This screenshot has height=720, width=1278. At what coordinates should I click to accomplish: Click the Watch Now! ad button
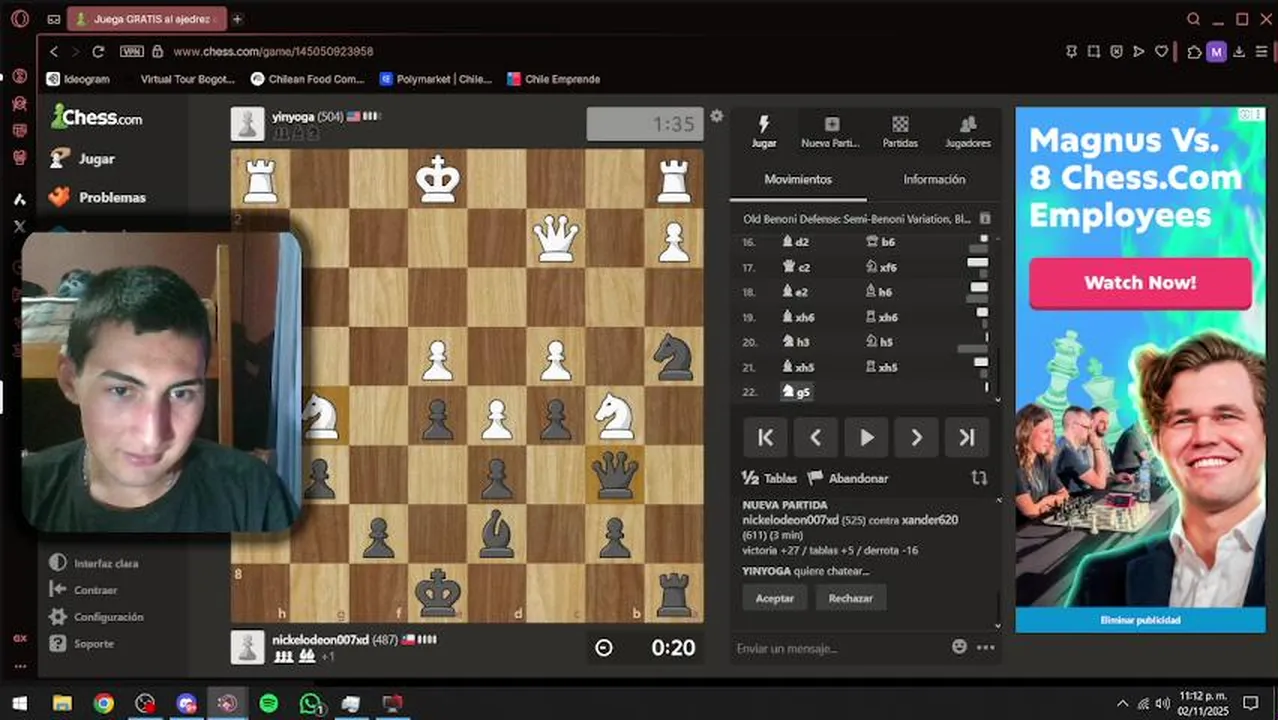tap(1140, 283)
